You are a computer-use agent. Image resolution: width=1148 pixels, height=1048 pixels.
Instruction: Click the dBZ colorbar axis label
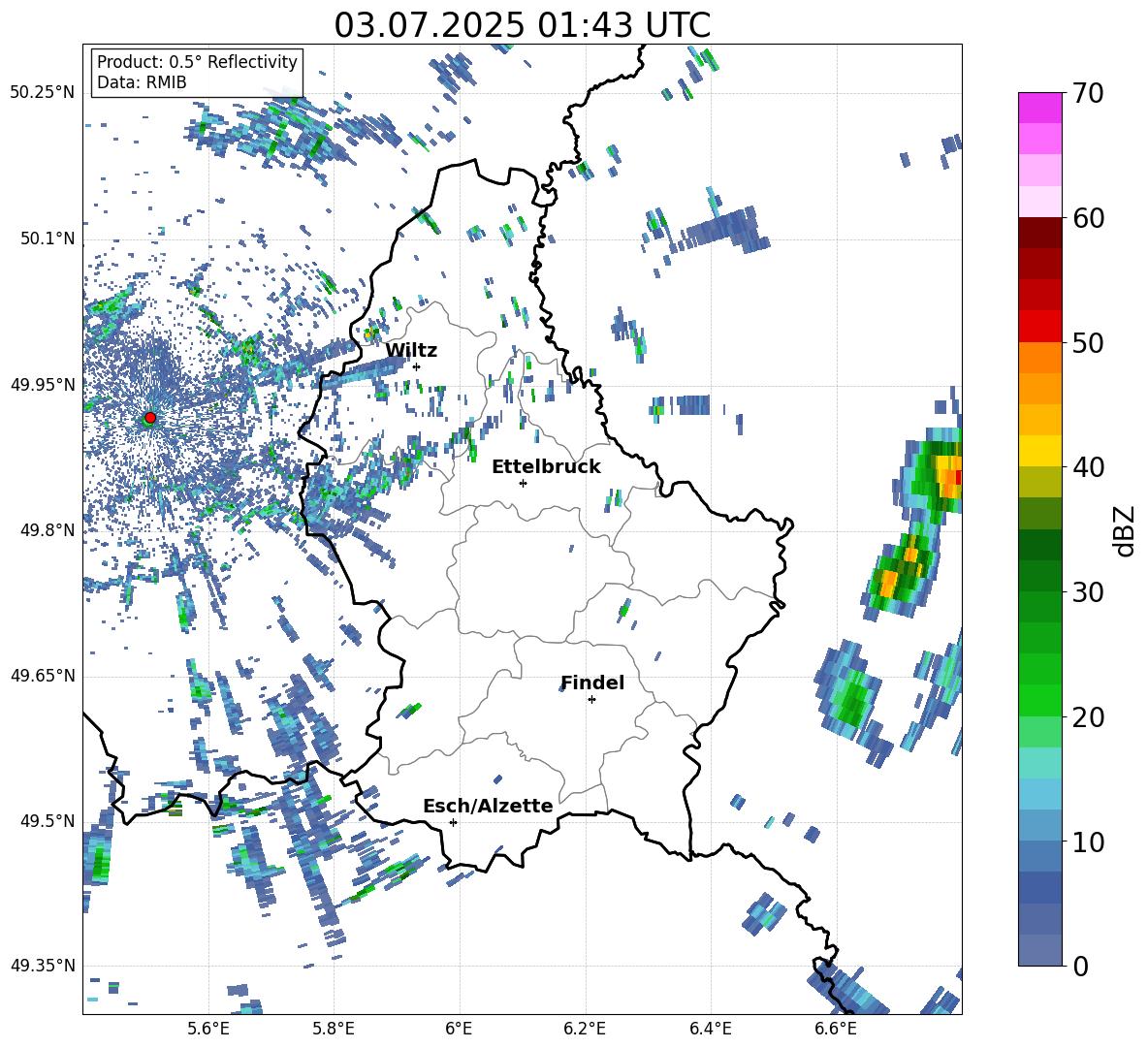(1125, 530)
